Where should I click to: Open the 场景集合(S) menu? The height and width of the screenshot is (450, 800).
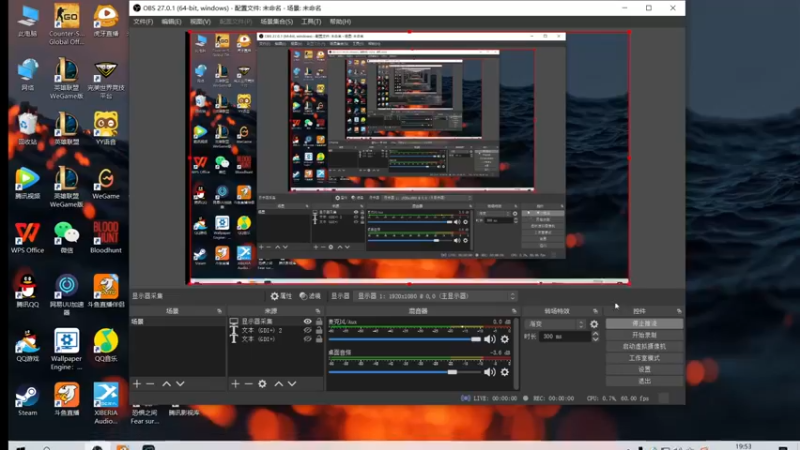point(277,22)
